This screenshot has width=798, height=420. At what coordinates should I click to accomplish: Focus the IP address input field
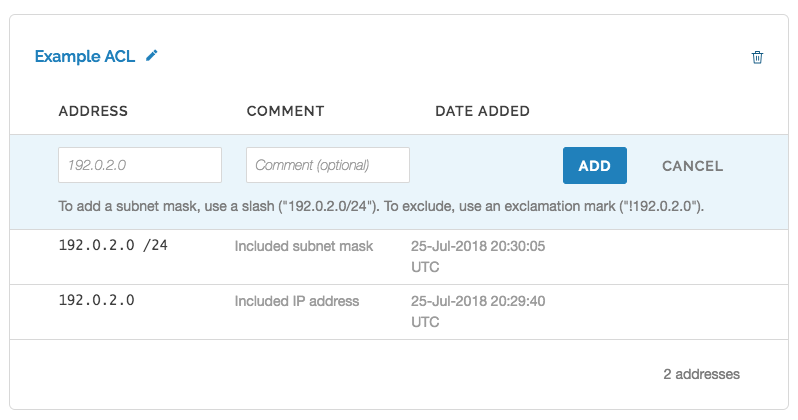tap(140, 165)
